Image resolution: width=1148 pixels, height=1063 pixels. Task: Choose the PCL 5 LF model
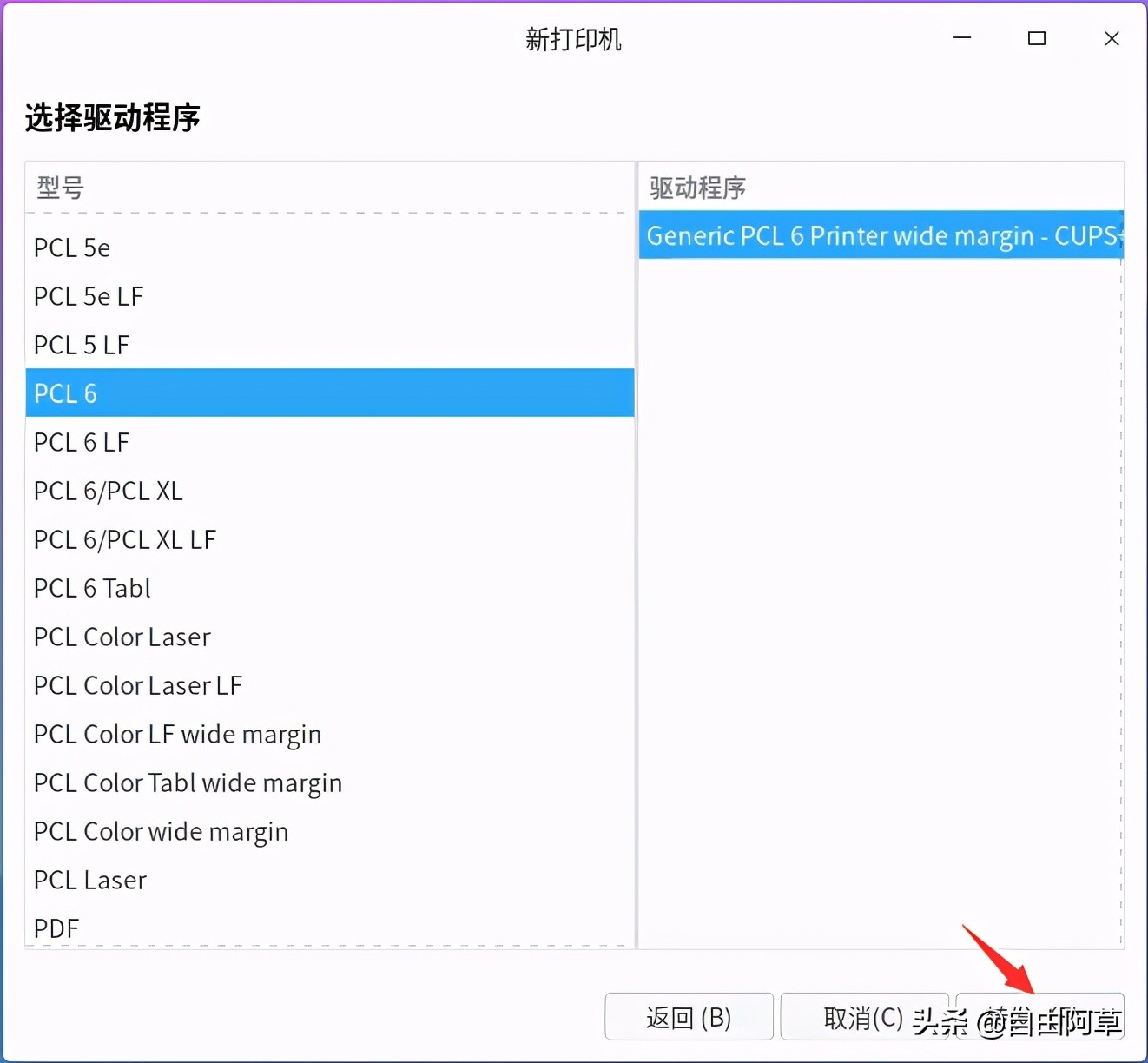point(81,345)
